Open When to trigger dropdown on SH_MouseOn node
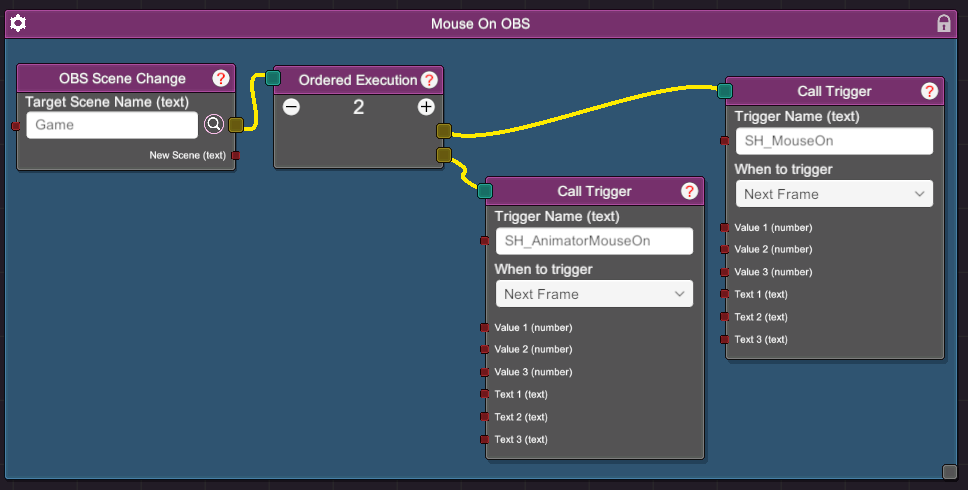Screen dimensions: 968x490 pos(834,194)
